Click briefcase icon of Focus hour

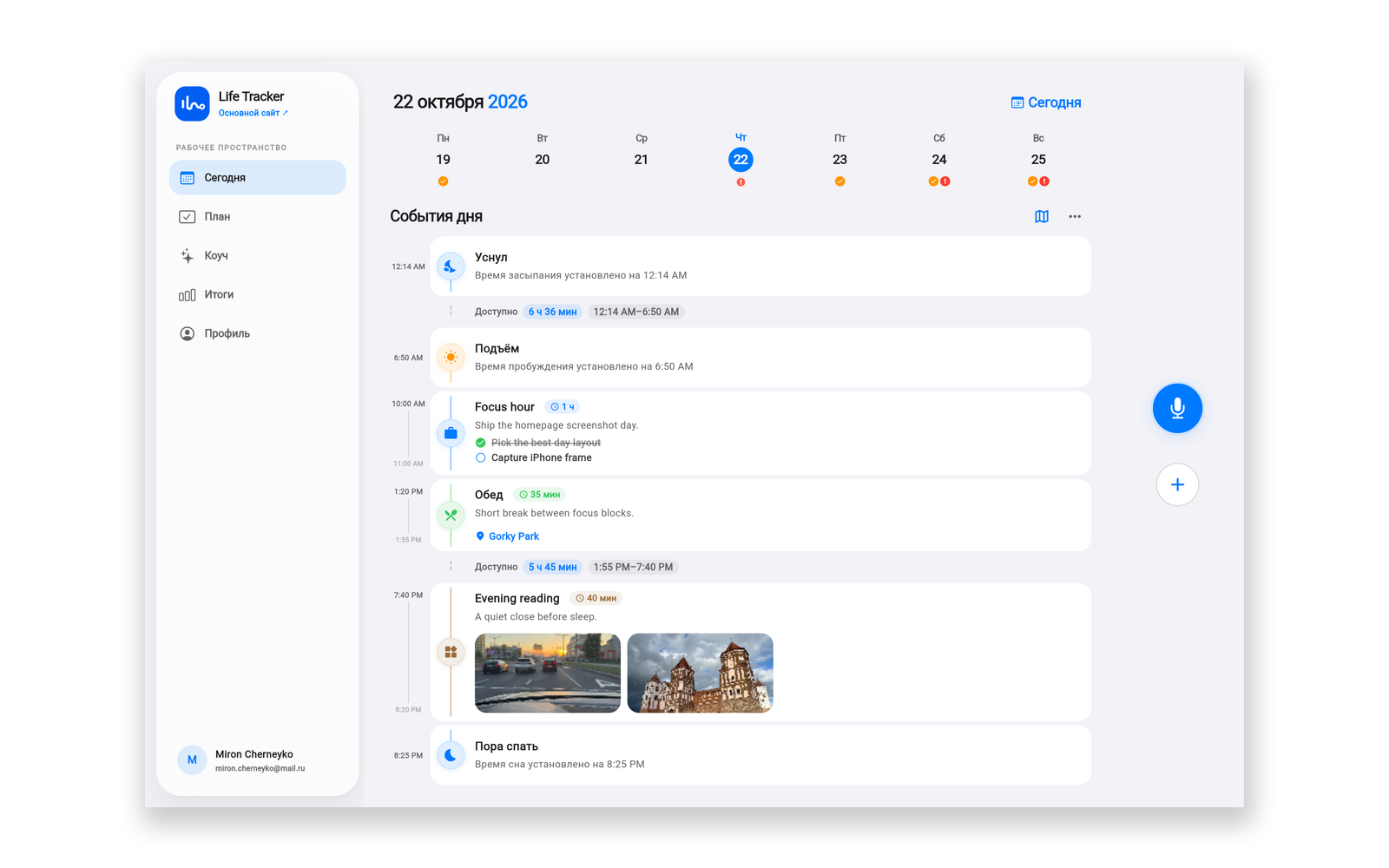(x=450, y=432)
